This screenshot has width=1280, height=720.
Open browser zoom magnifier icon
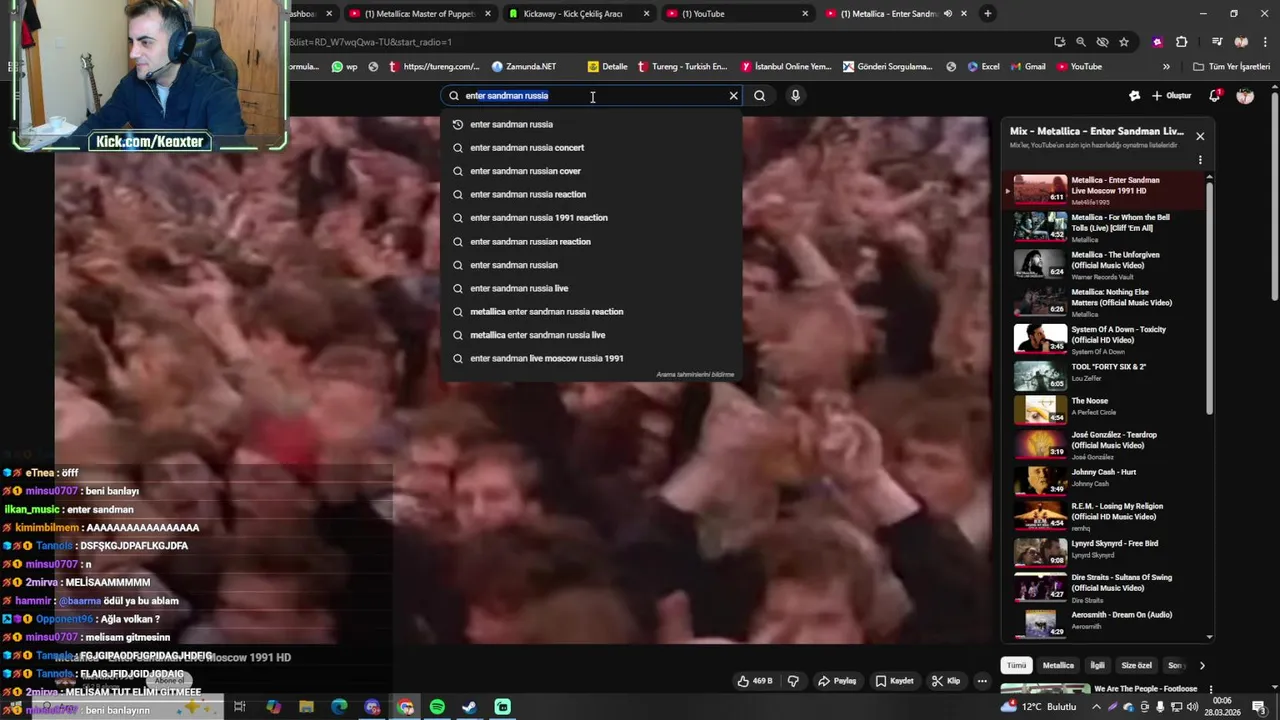(x=1081, y=42)
